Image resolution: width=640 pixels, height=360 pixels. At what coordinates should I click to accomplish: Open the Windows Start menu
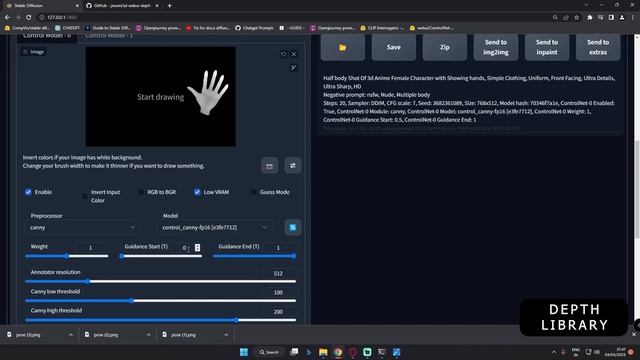pos(244,352)
